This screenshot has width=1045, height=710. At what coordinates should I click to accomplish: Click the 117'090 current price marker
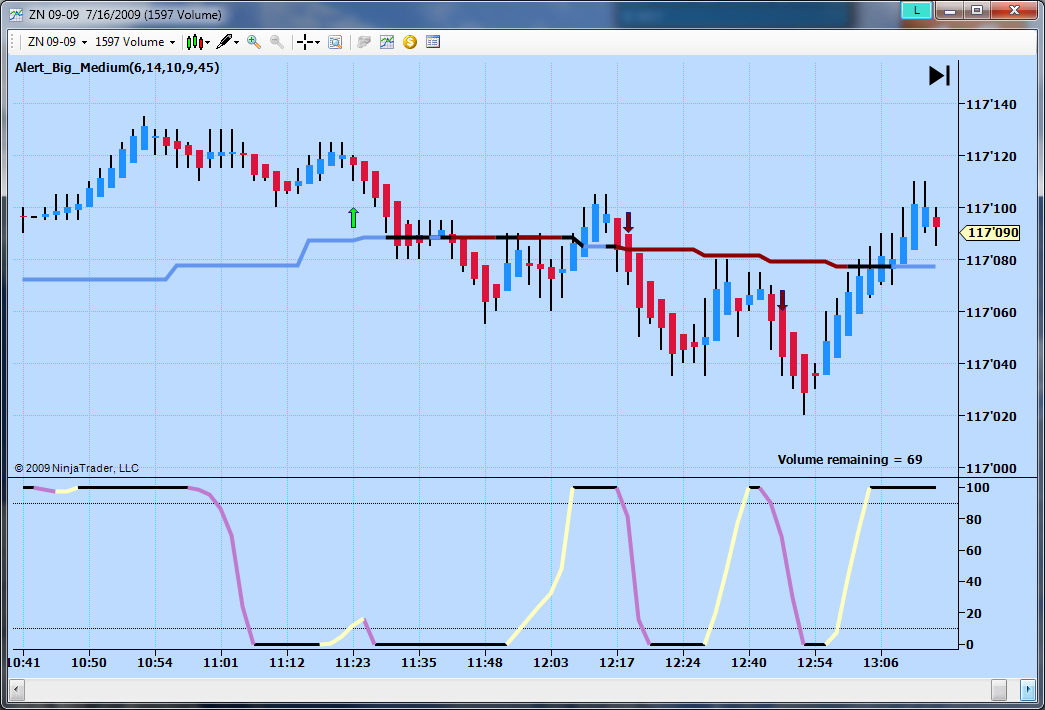coord(990,233)
